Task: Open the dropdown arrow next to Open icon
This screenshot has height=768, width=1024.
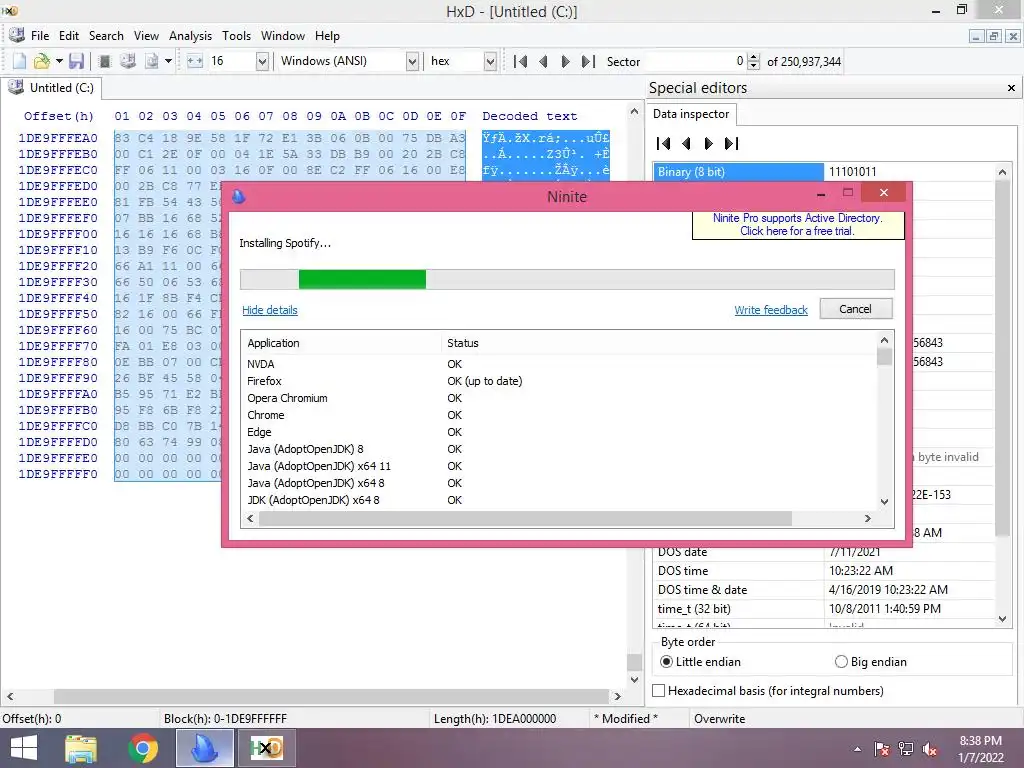Action: 59,61
